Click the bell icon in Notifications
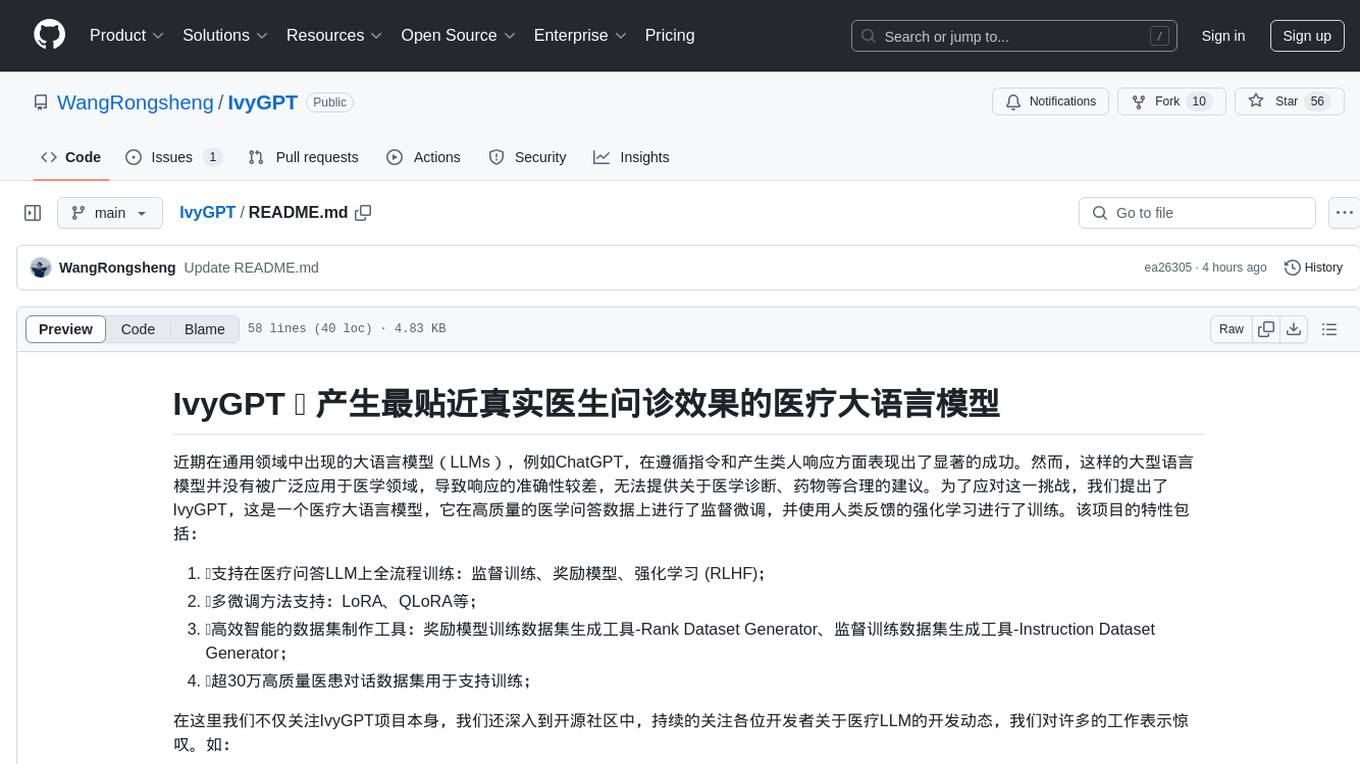Image resolution: width=1360 pixels, height=764 pixels. (x=1013, y=102)
